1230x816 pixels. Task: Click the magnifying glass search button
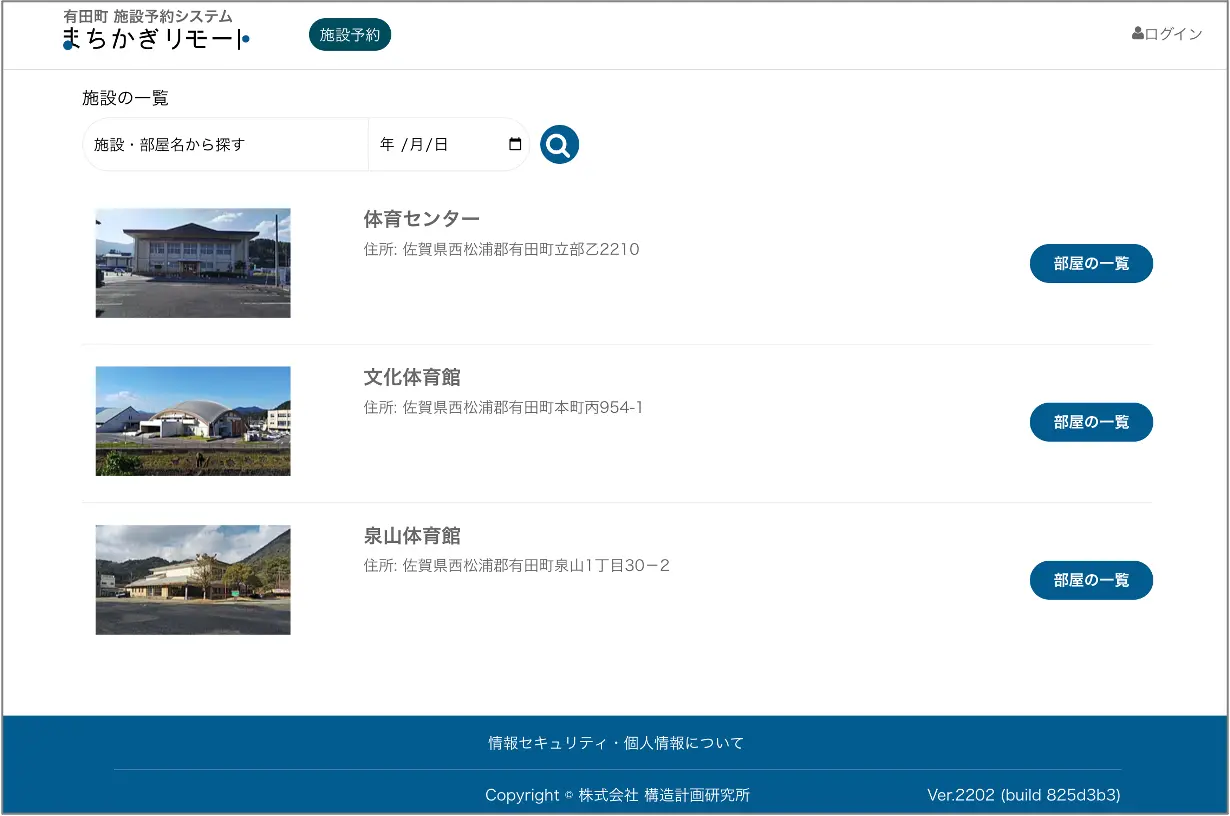coord(559,145)
